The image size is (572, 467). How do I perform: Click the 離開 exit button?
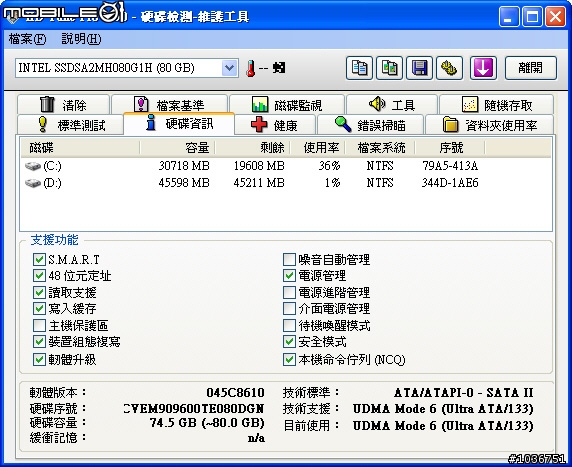click(x=531, y=68)
